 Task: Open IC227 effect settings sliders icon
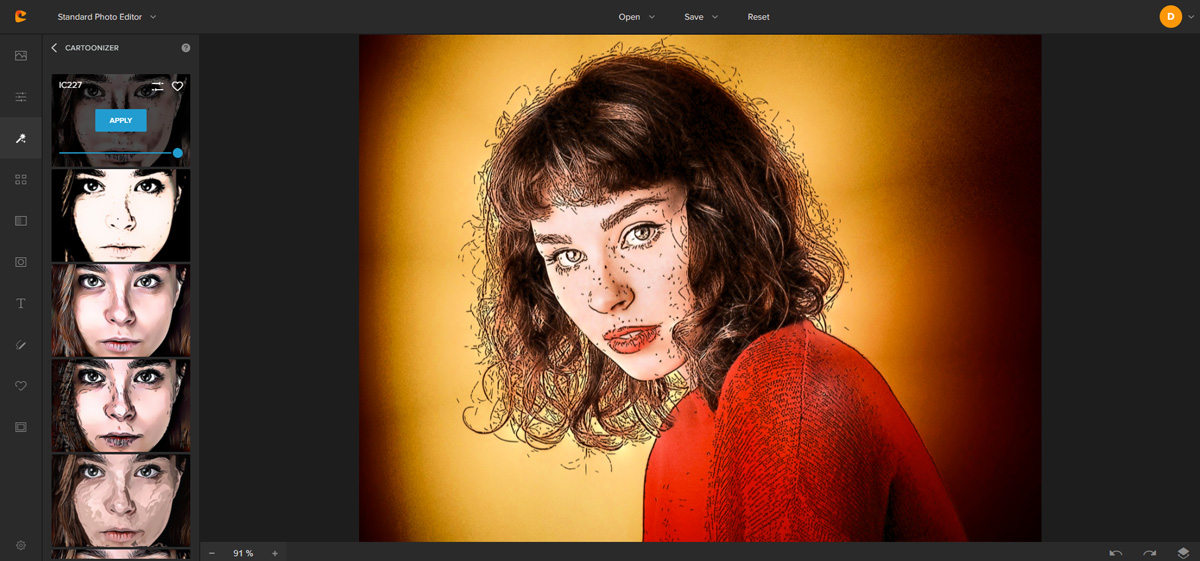pos(157,87)
